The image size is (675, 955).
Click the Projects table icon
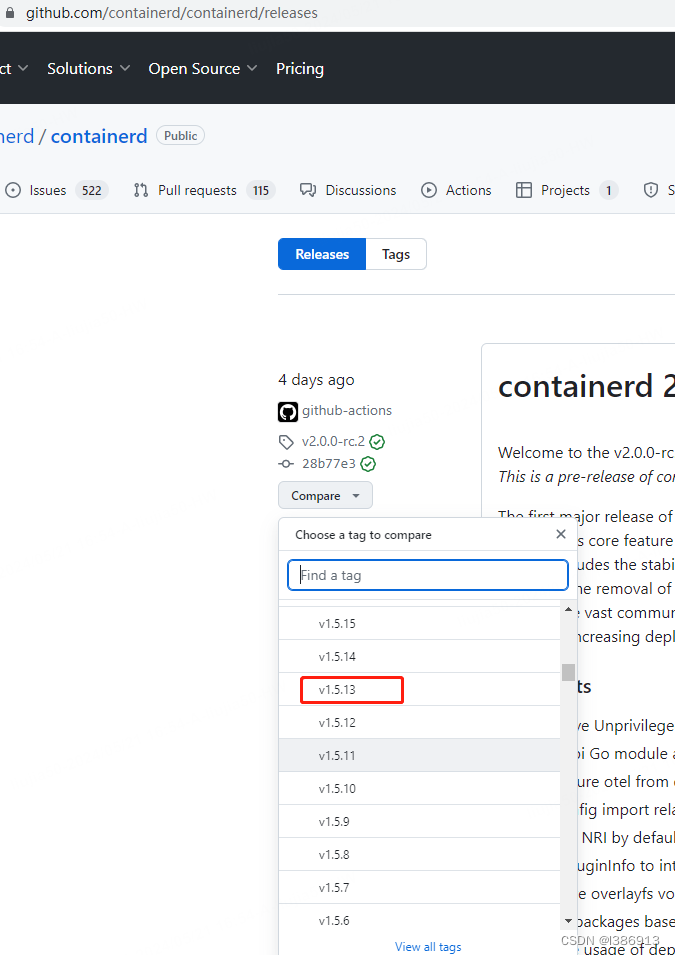click(x=524, y=190)
